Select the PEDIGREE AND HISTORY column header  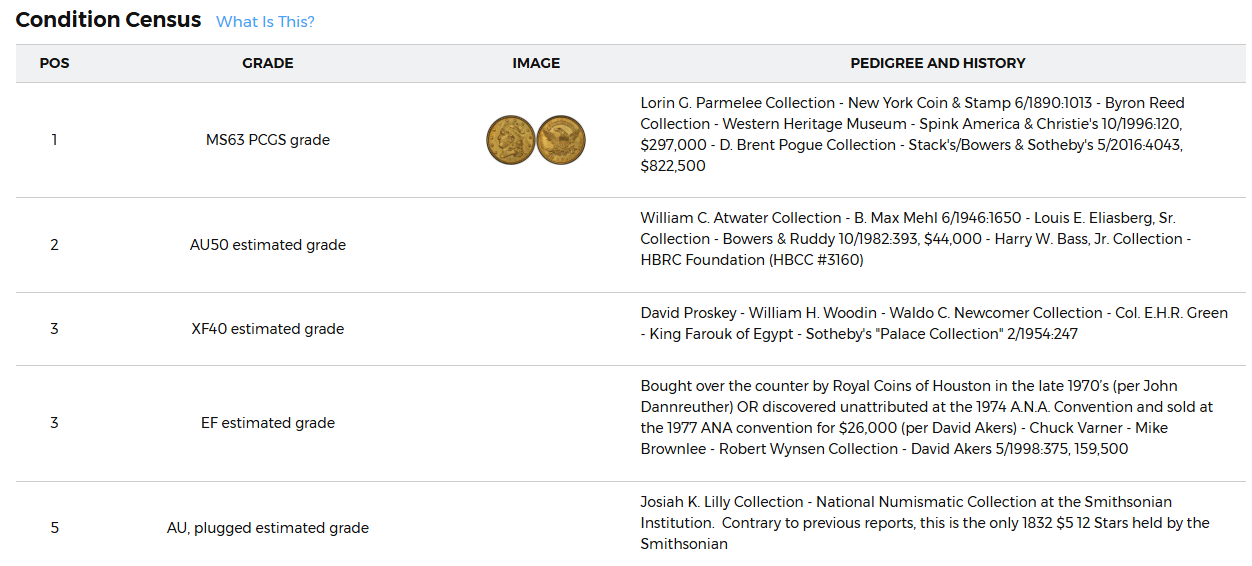coord(938,63)
